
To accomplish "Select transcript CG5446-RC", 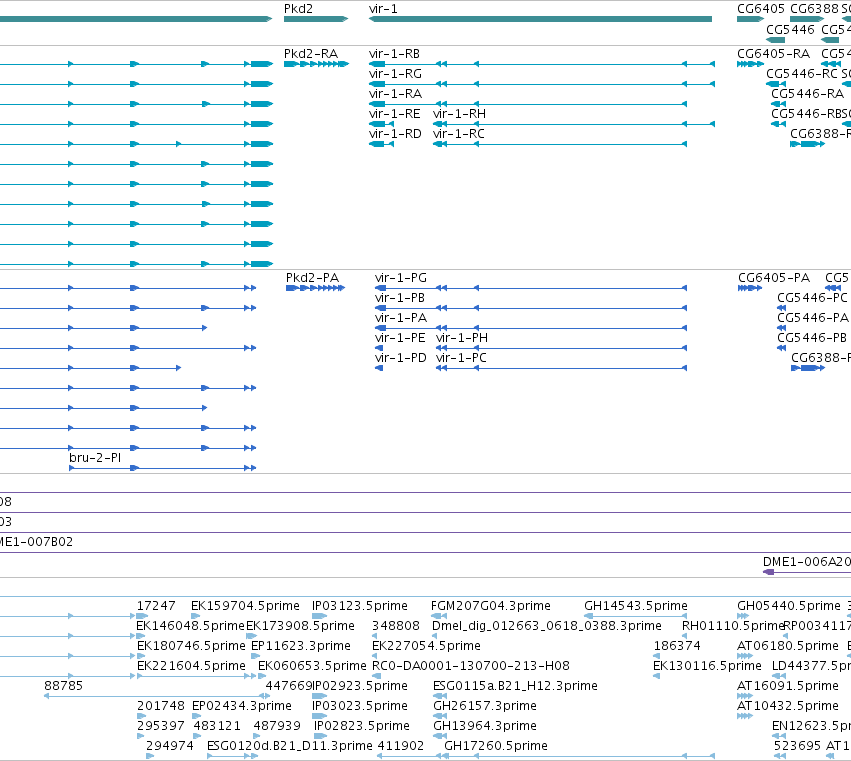I will point(802,74).
